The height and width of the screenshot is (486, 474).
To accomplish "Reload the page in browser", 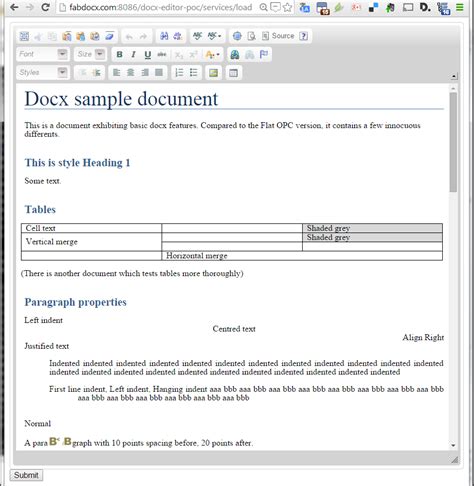I will 45,7.
